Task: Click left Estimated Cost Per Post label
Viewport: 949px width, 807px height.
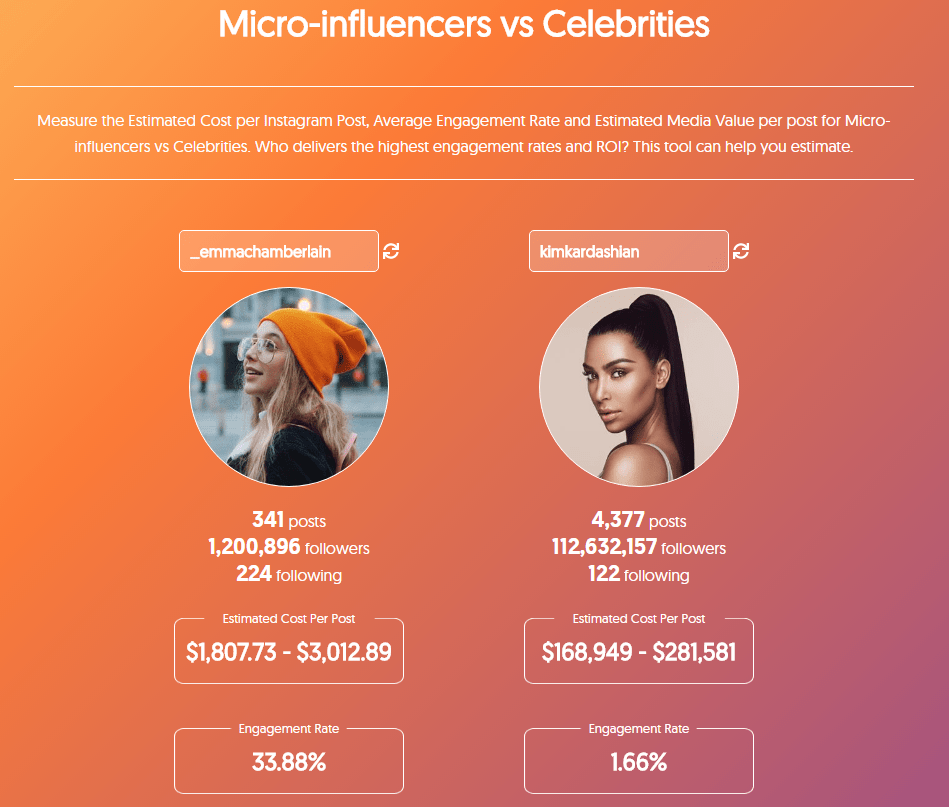Action: (x=289, y=619)
